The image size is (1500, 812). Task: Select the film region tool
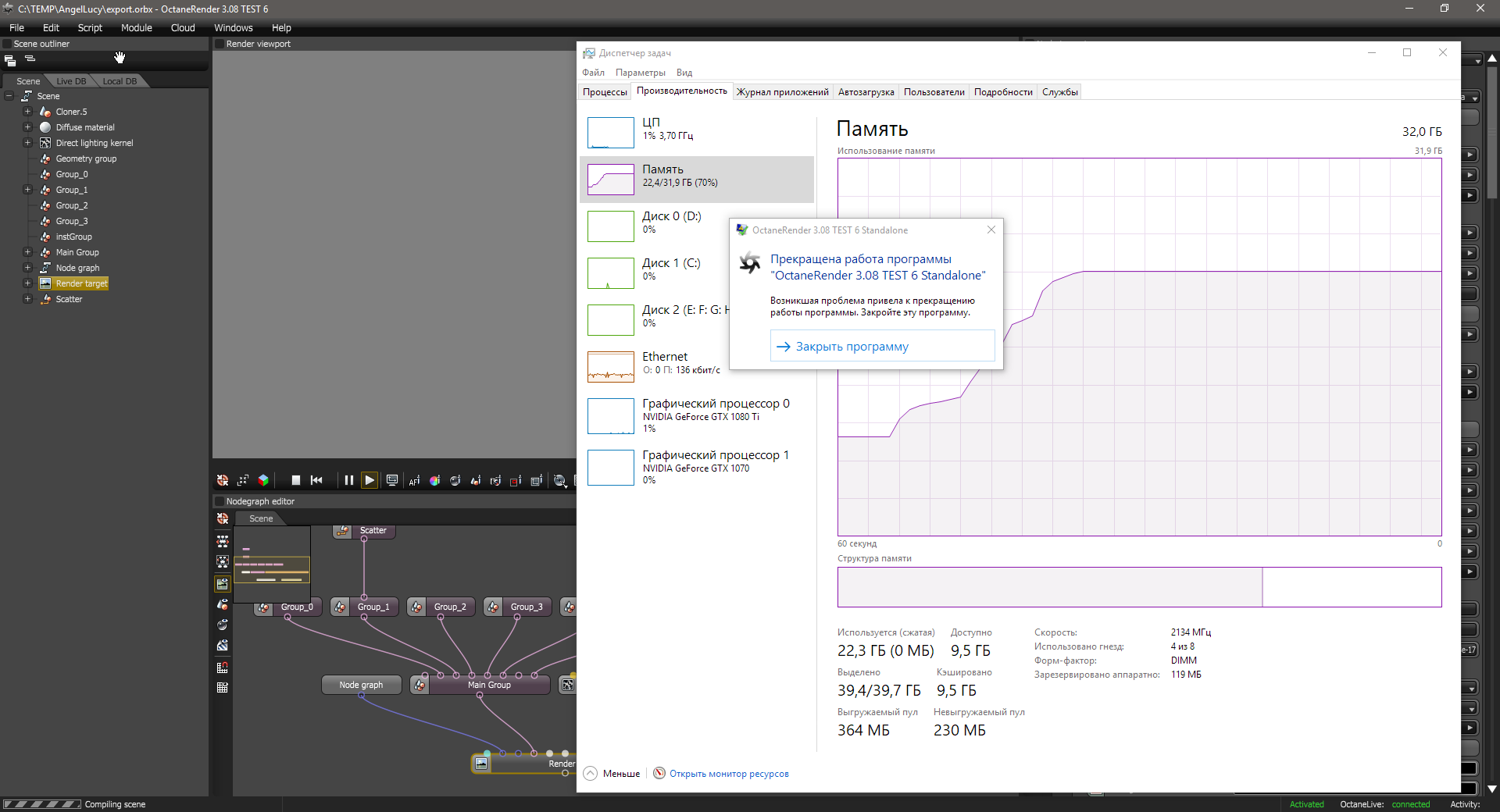[536, 480]
